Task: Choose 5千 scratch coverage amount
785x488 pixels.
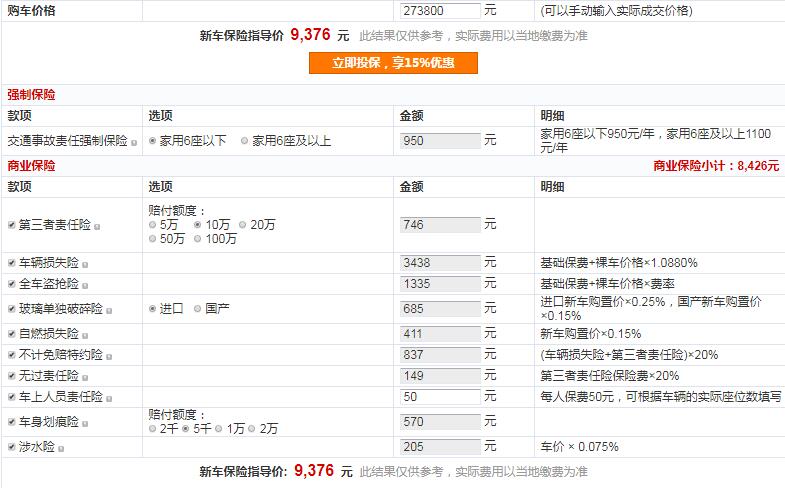Action: tap(185, 428)
